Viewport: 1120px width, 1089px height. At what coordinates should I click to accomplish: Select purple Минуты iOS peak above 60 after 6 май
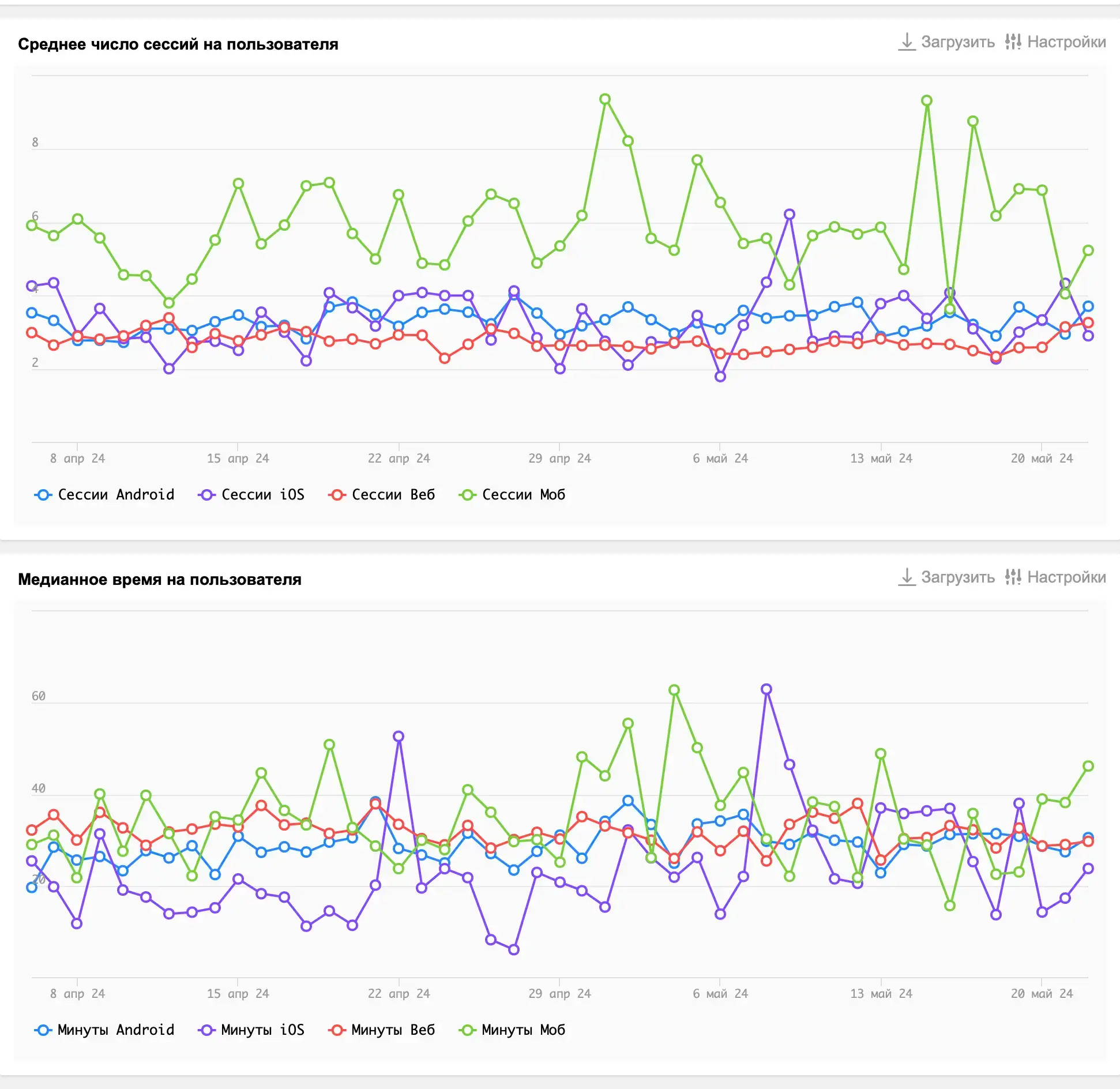pos(766,689)
